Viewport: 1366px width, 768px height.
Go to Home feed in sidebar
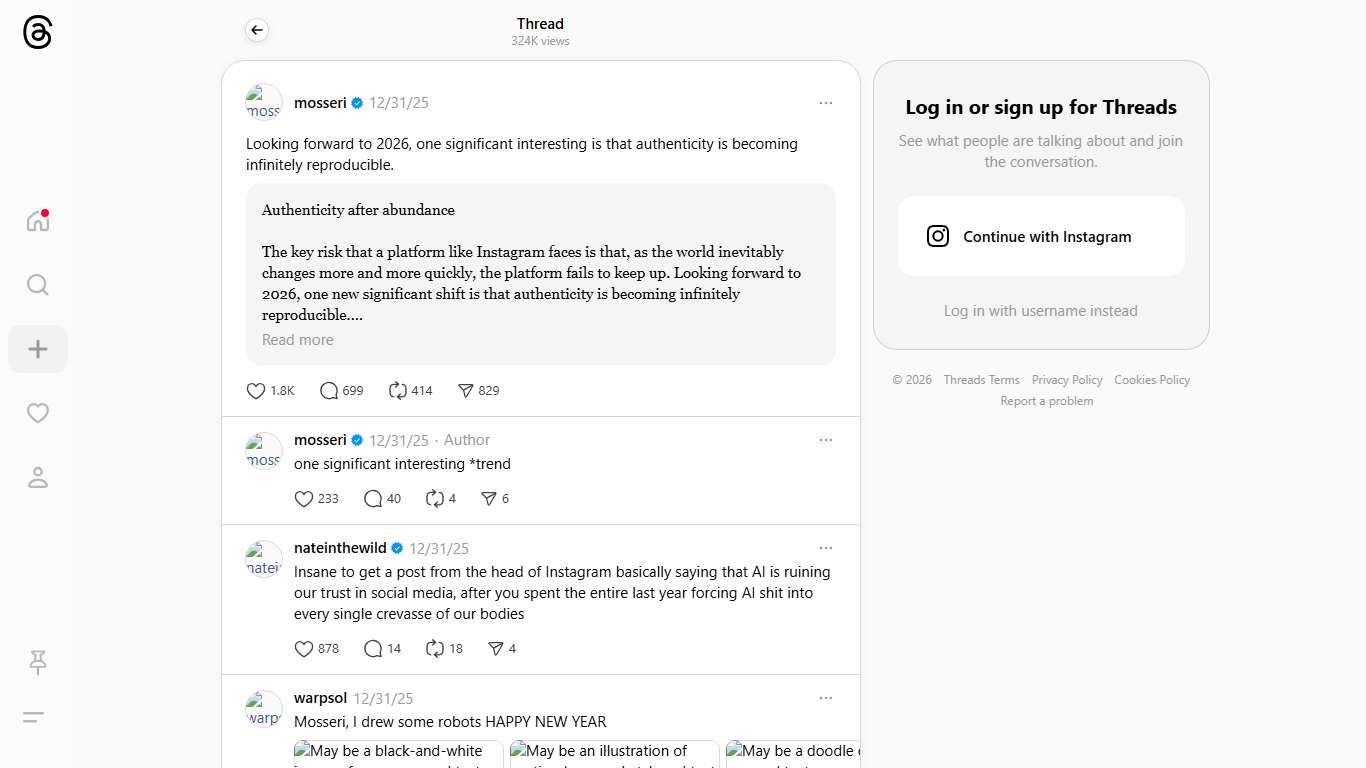pos(38,221)
